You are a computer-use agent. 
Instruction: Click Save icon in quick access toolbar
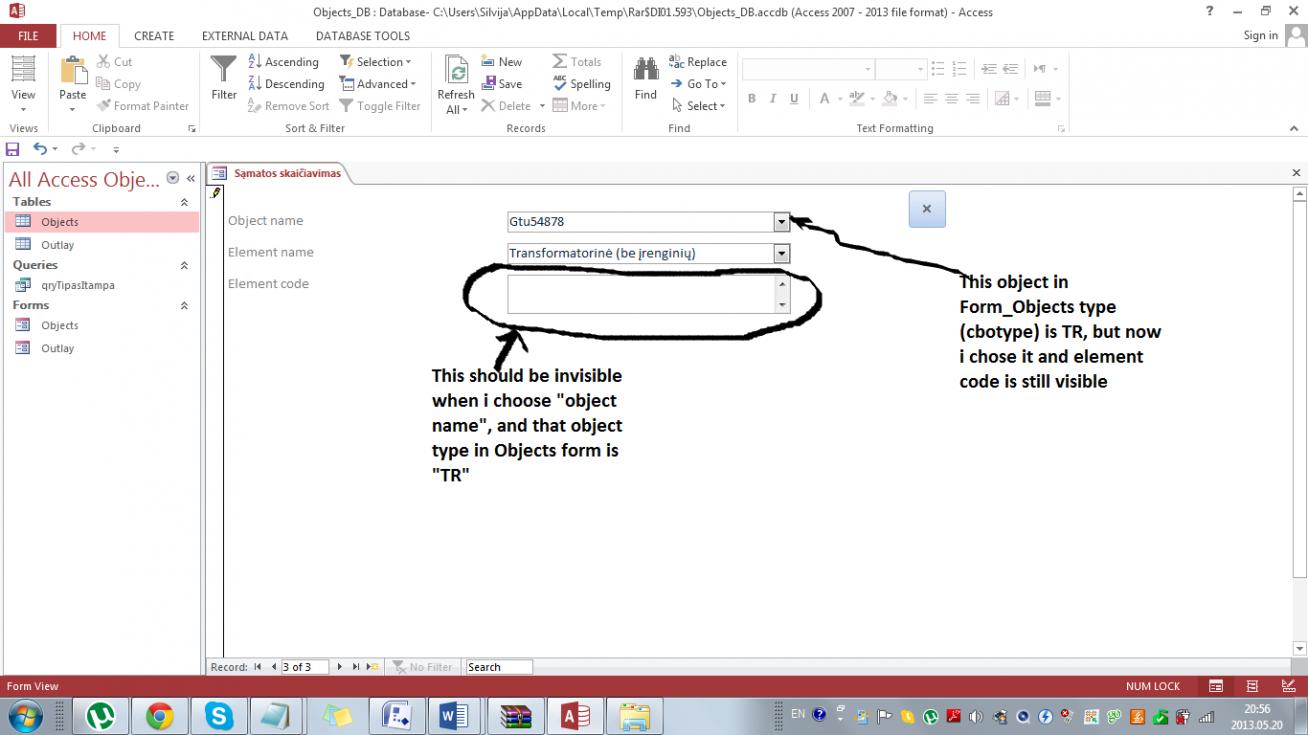coord(13,149)
